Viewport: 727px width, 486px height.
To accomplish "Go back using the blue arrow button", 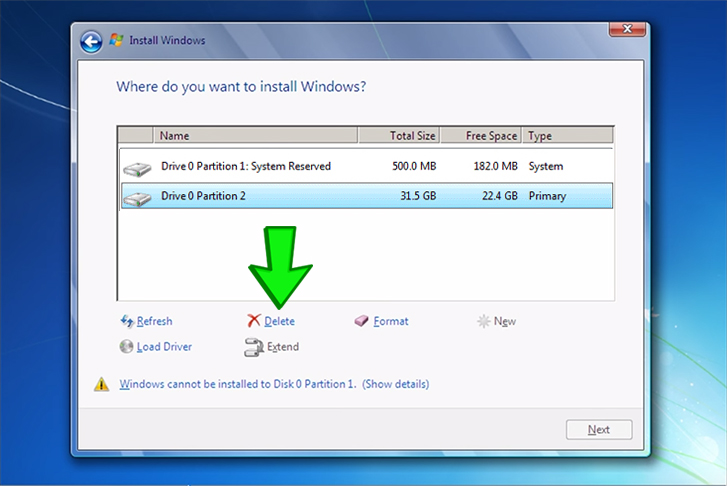I will [x=91, y=42].
